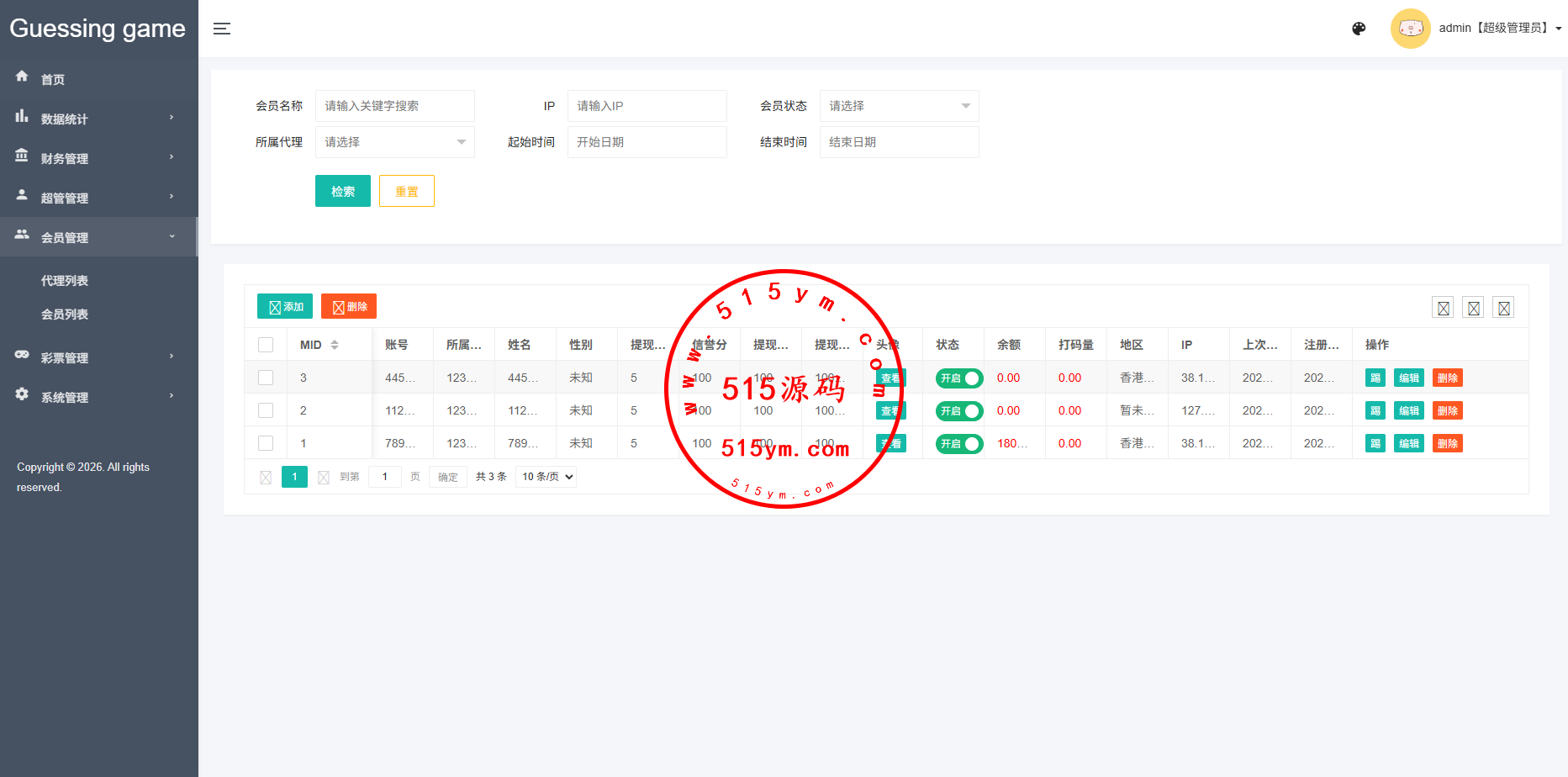Screen dimensions: 1568x777
Task: Click the 财务管理 bank icon
Action: point(22,156)
